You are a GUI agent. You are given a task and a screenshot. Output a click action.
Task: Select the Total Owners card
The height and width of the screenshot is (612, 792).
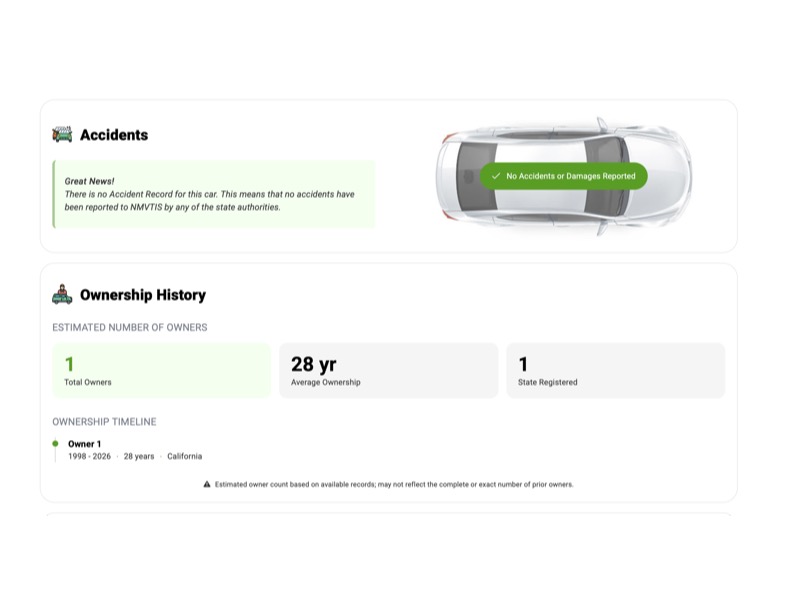click(162, 371)
